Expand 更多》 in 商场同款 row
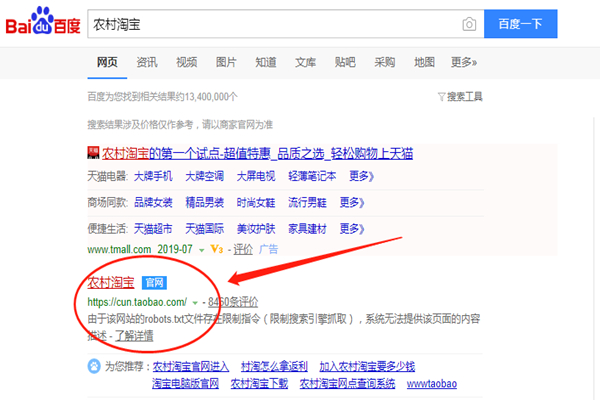The width and height of the screenshot is (600, 400). point(352,202)
